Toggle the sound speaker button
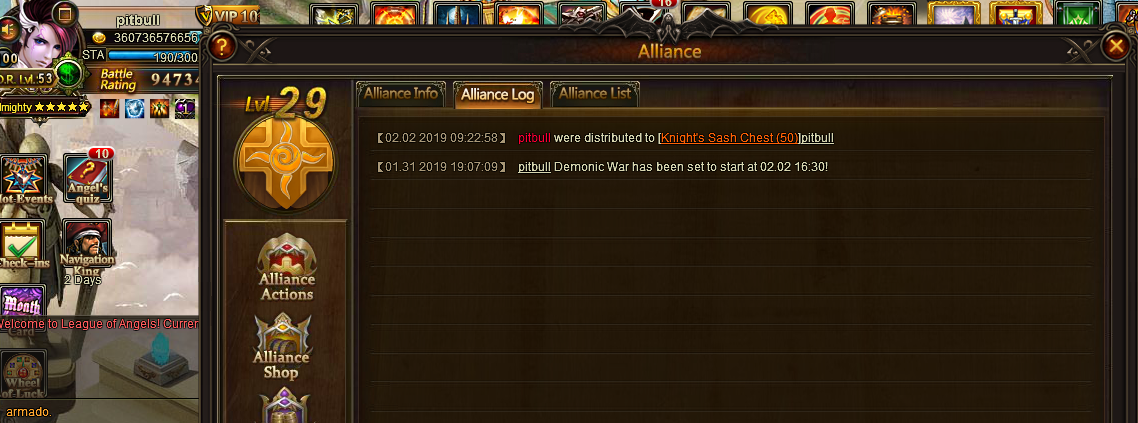 [x=8, y=29]
